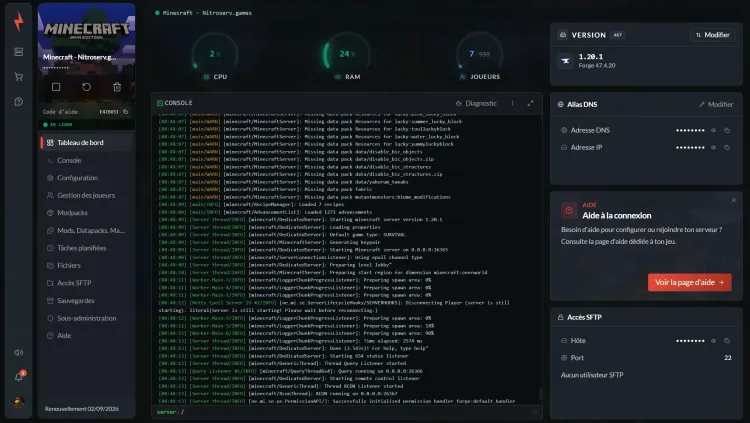Click Voir la page d'aide button

coord(689,282)
